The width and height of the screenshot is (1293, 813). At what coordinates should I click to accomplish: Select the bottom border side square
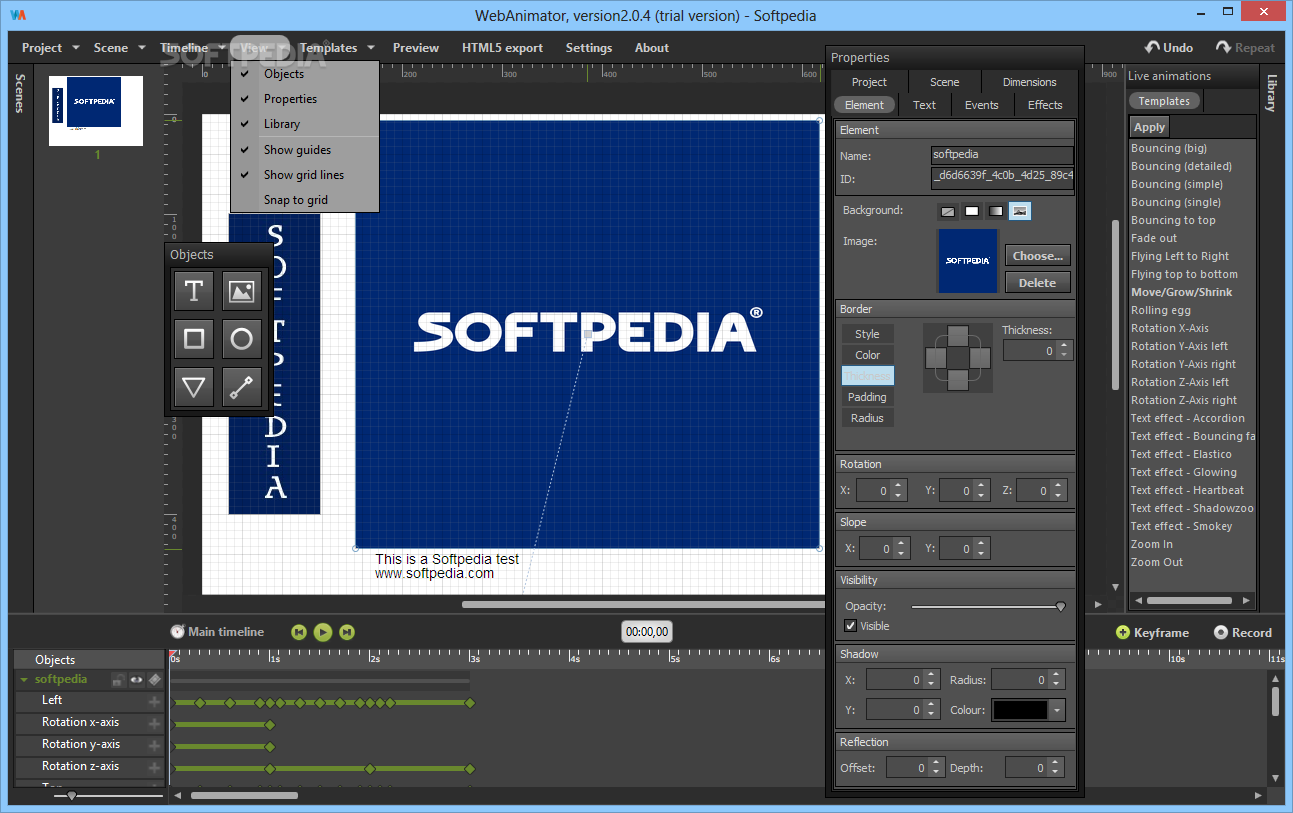click(x=958, y=379)
